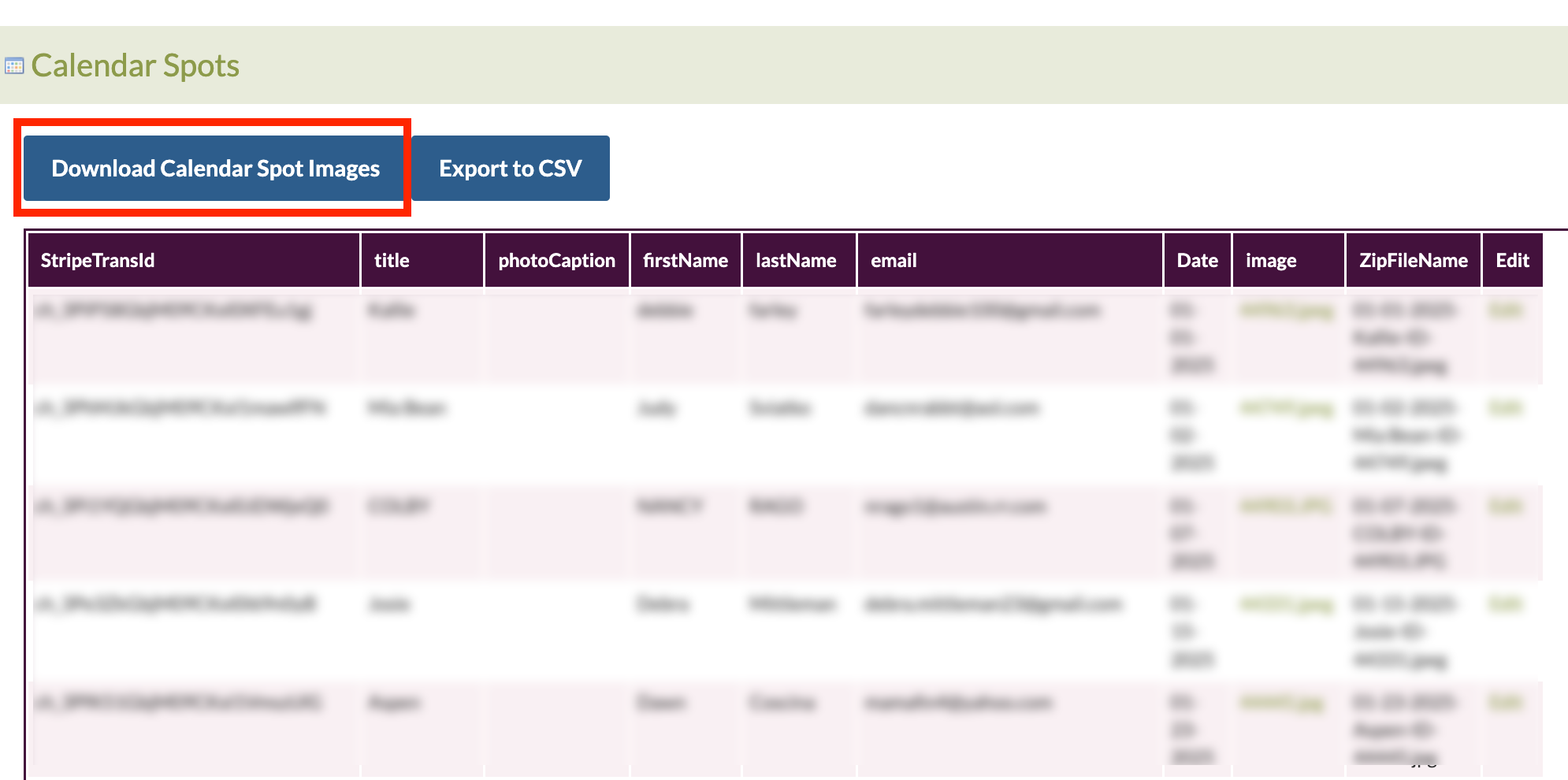Sort by the StripeTransId column header
Screen dimensions: 1568x780
click(x=98, y=261)
